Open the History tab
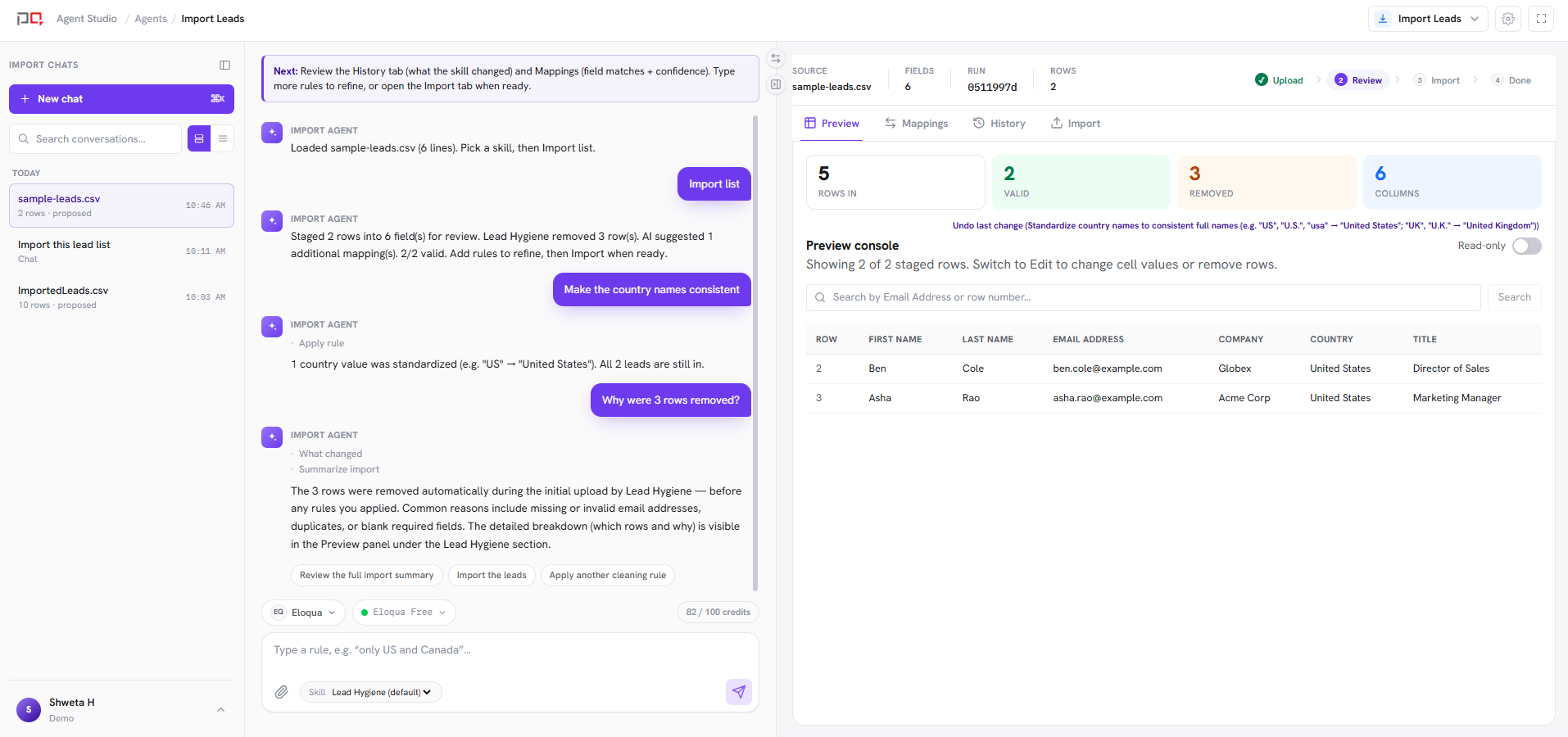Image resolution: width=1568 pixels, height=737 pixels. coord(999,124)
